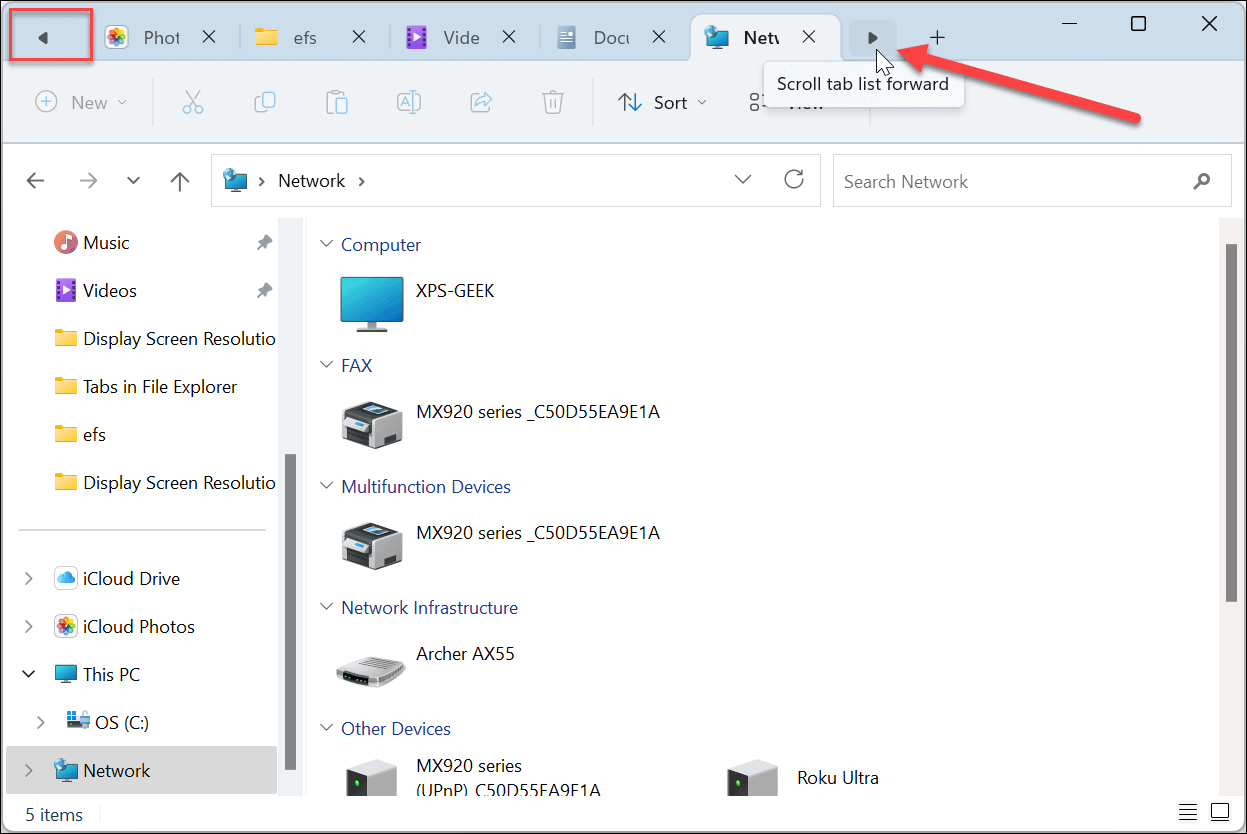This screenshot has height=834, width=1247.
Task: Expand iCloud Photos tree node
Action: [29, 627]
